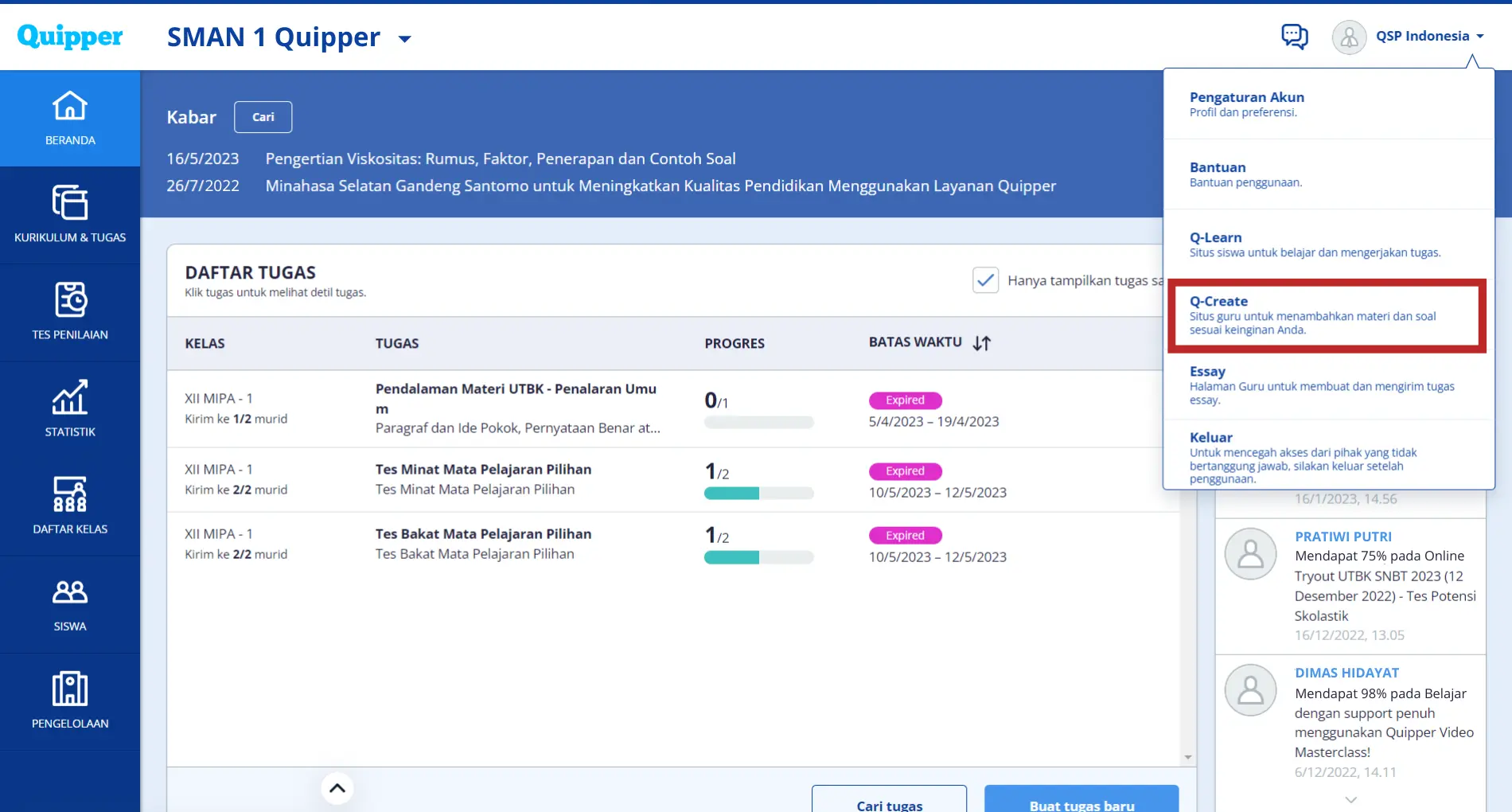1512x812 pixels.
Task: Click the QSP Indonesia profile avatar
Action: [x=1349, y=37]
